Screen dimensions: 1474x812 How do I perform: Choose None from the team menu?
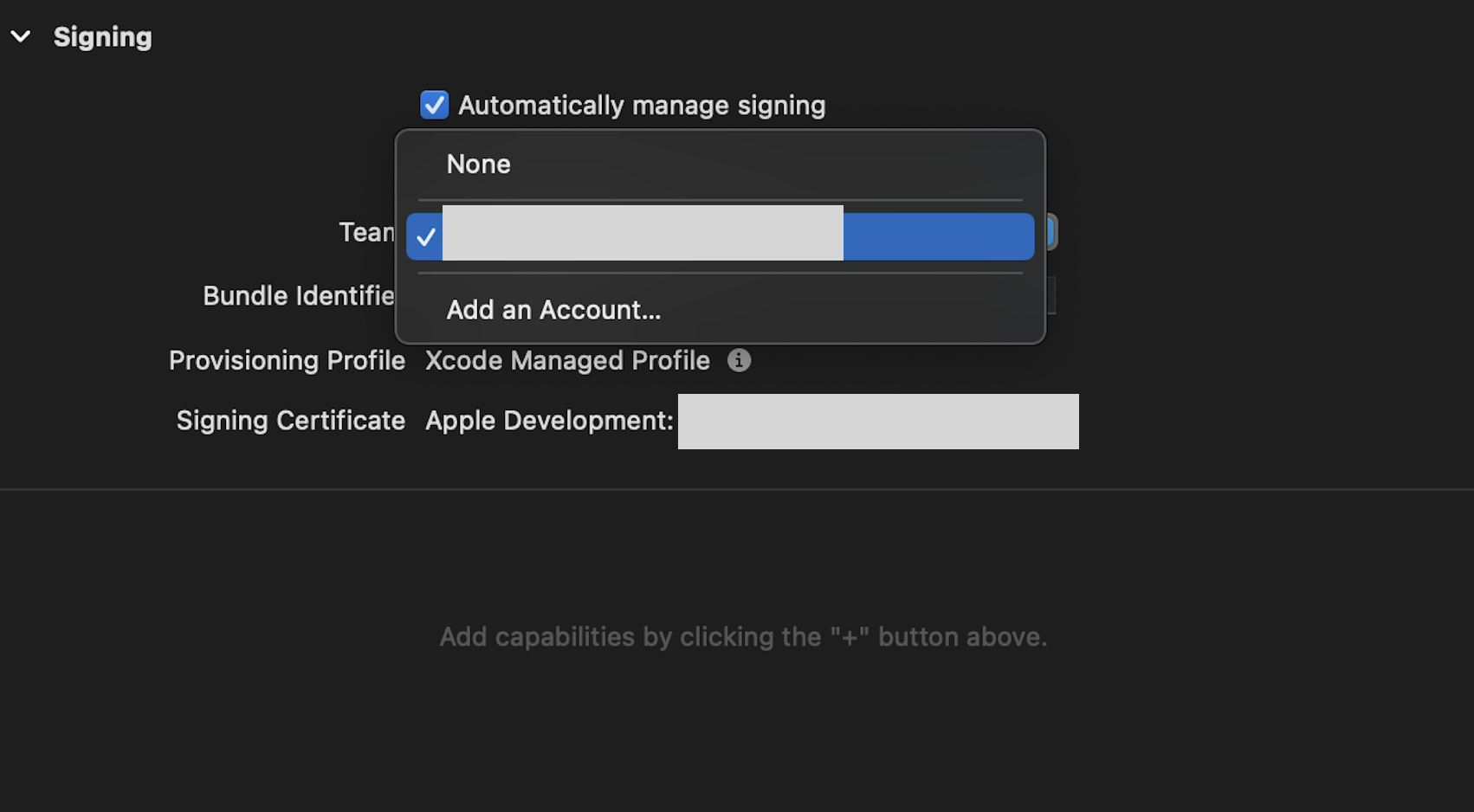[x=478, y=164]
